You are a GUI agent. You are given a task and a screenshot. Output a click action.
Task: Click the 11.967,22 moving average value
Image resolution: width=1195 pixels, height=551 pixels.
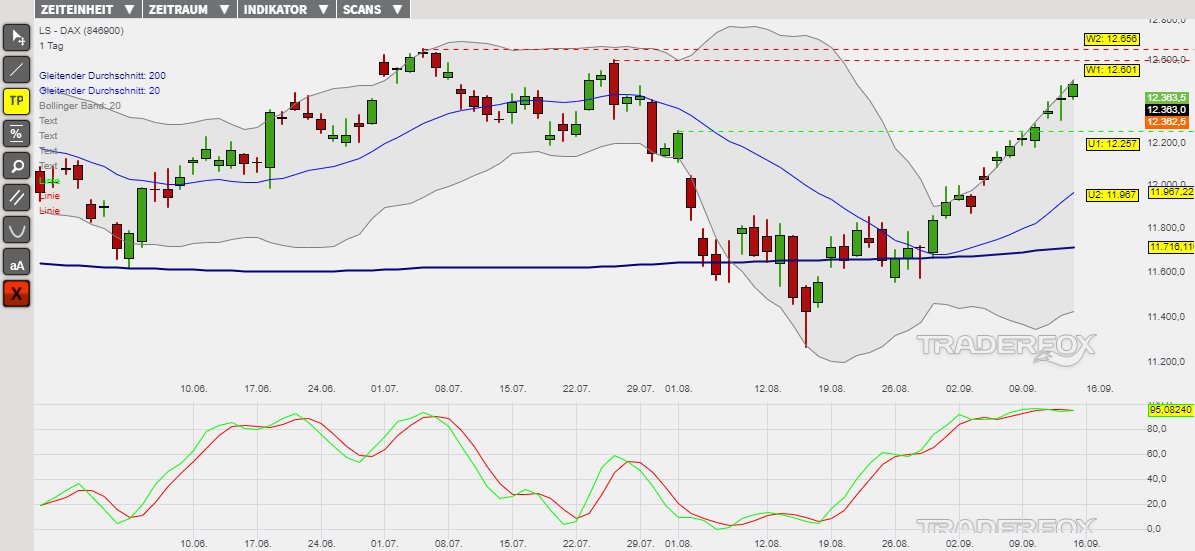[x=1171, y=192]
